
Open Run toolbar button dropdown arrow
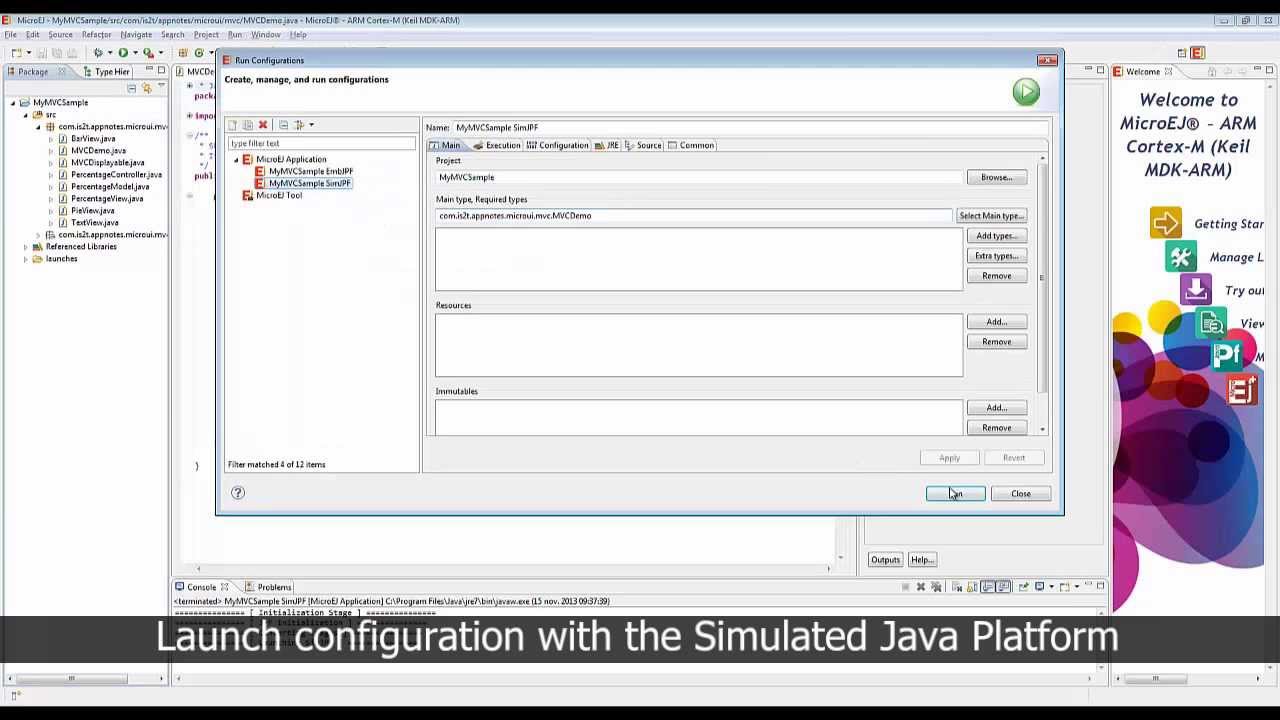[x=135, y=53]
